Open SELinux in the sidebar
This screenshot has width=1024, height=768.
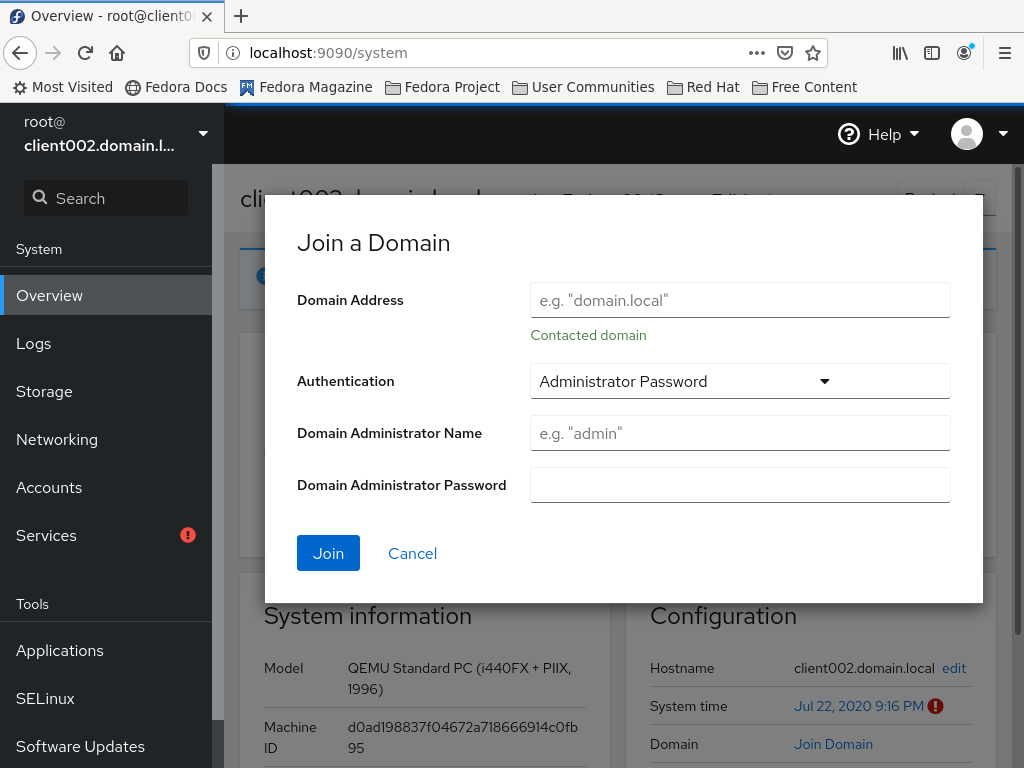(x=106, y=699)
